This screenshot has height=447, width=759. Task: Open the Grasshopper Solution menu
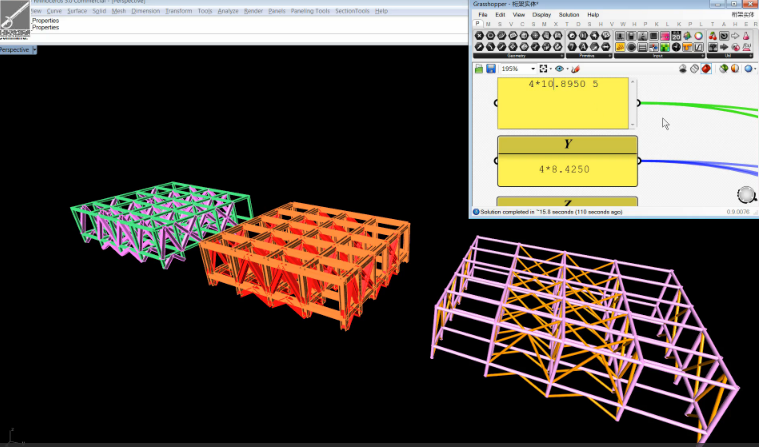coord(569,15)
